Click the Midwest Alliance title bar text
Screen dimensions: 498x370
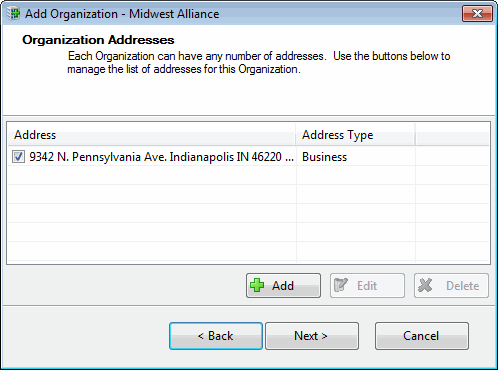174,14
